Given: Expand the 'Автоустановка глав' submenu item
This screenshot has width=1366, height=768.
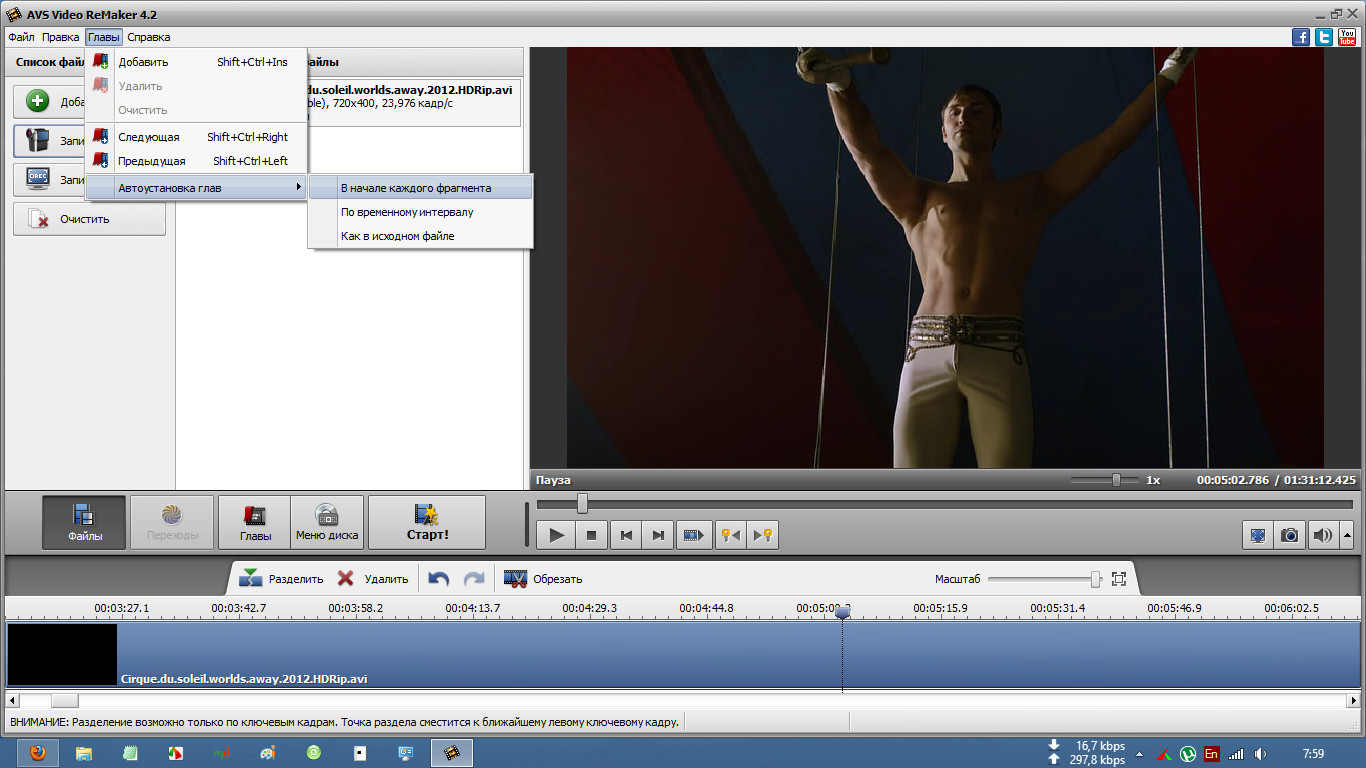Looking at the screenshot, I should pos(196,188).
